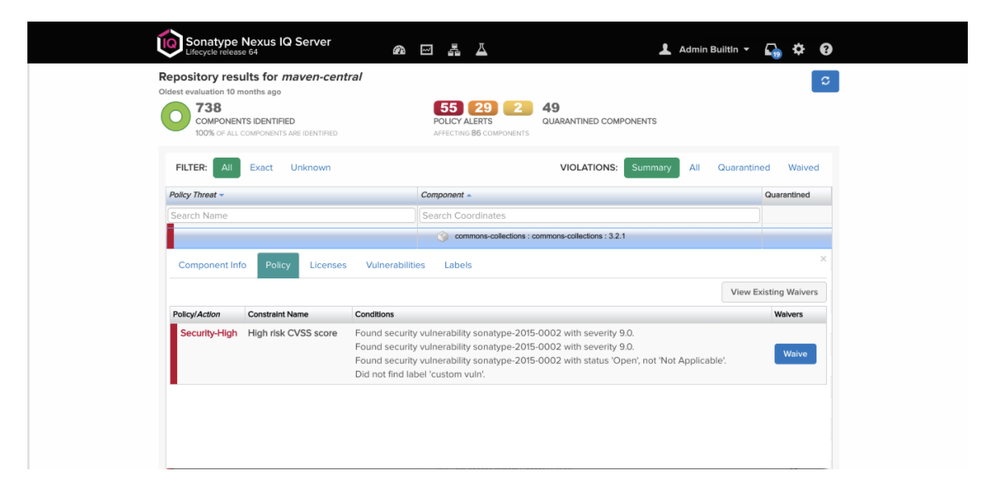Open the reports chart icon

tap(427, 50)
